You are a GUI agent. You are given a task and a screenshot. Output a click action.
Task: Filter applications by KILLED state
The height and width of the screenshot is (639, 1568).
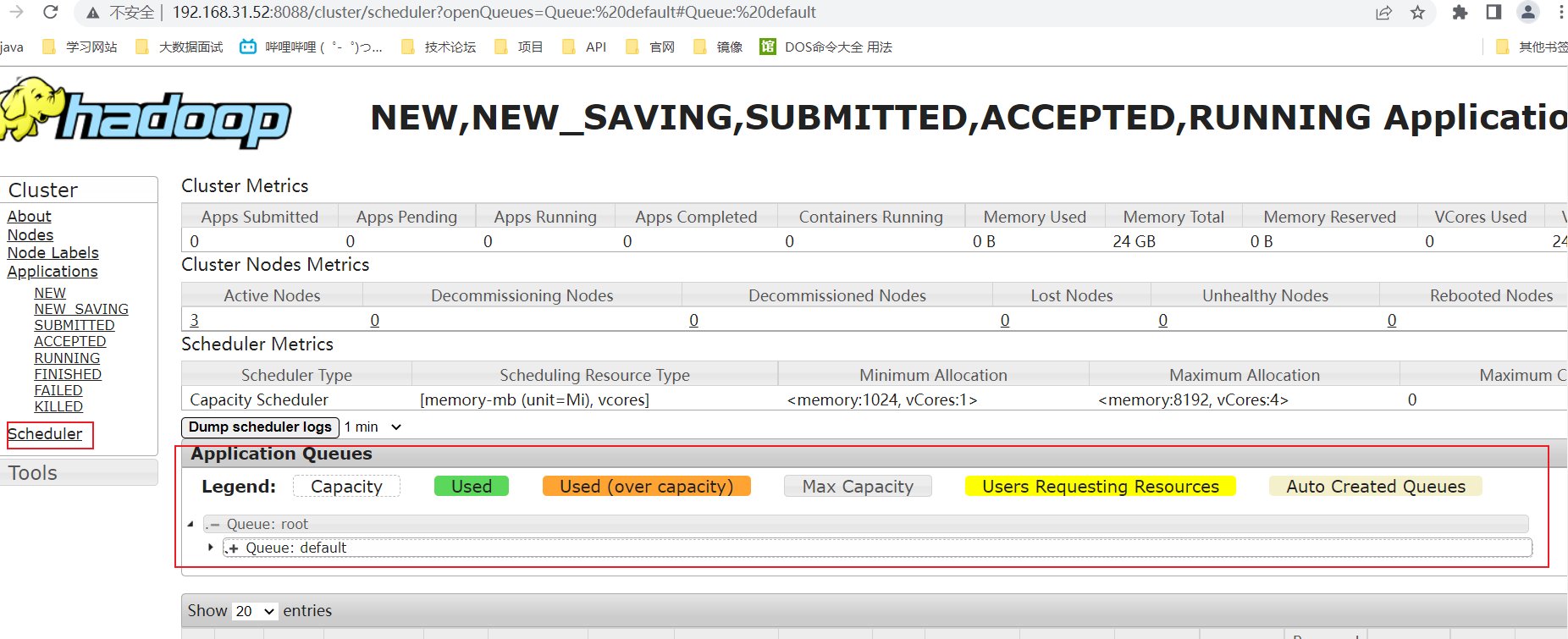pyautogui.click(x=58, y=406)
